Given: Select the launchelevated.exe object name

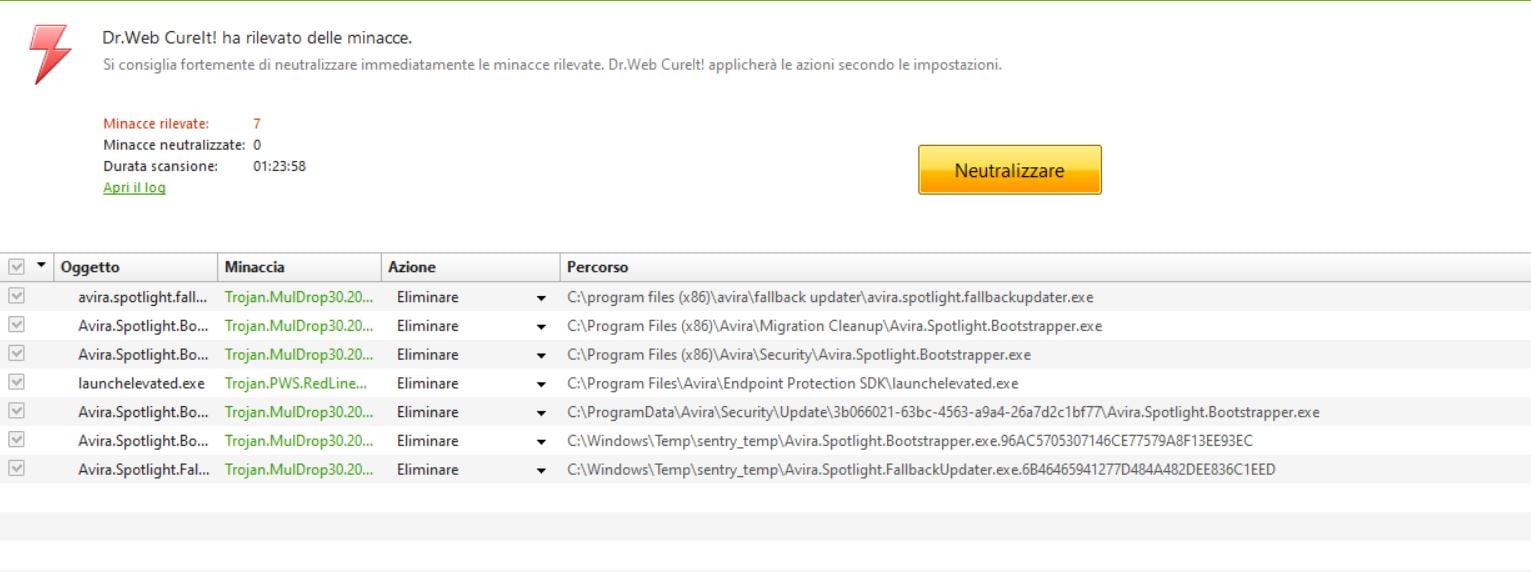Looking at the screenshot, I should 141,383.
